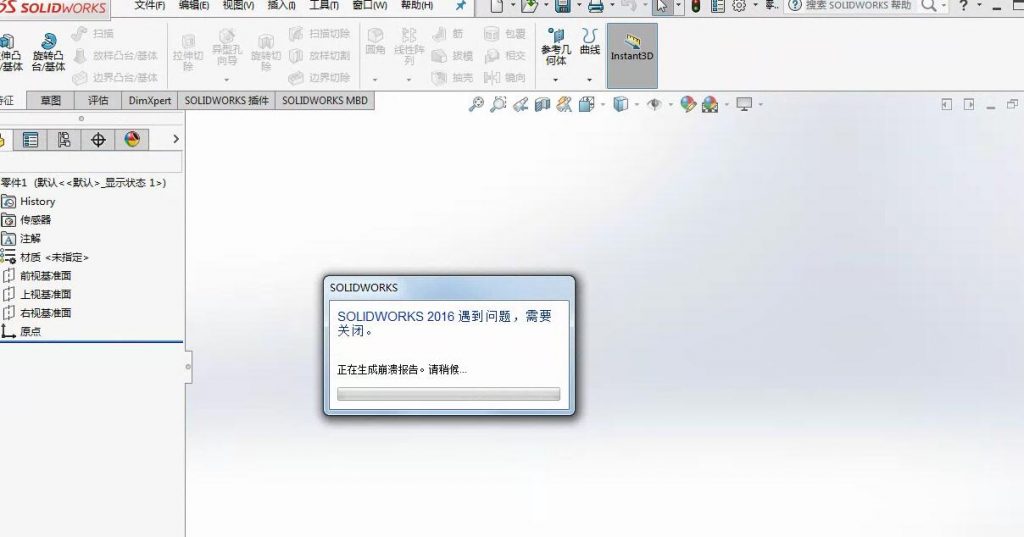Select the Swept Cut (扫描切除) tool
Image resolution: width=1024 pixels, height=537 pixels.
click(x=319, y=33)
